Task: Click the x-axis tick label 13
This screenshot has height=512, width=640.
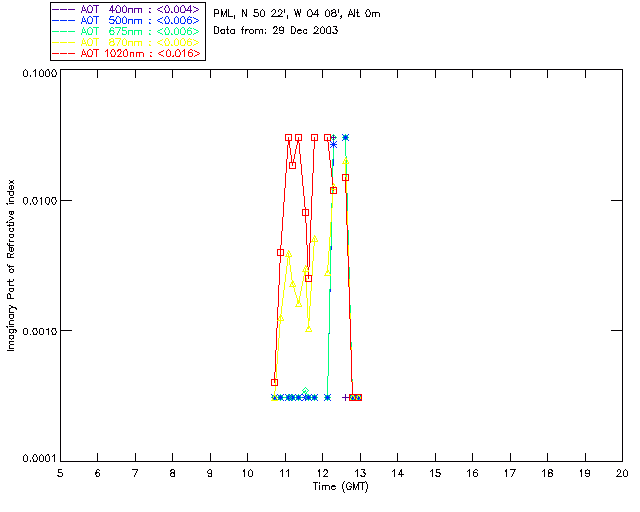Action: pos(360,473)
